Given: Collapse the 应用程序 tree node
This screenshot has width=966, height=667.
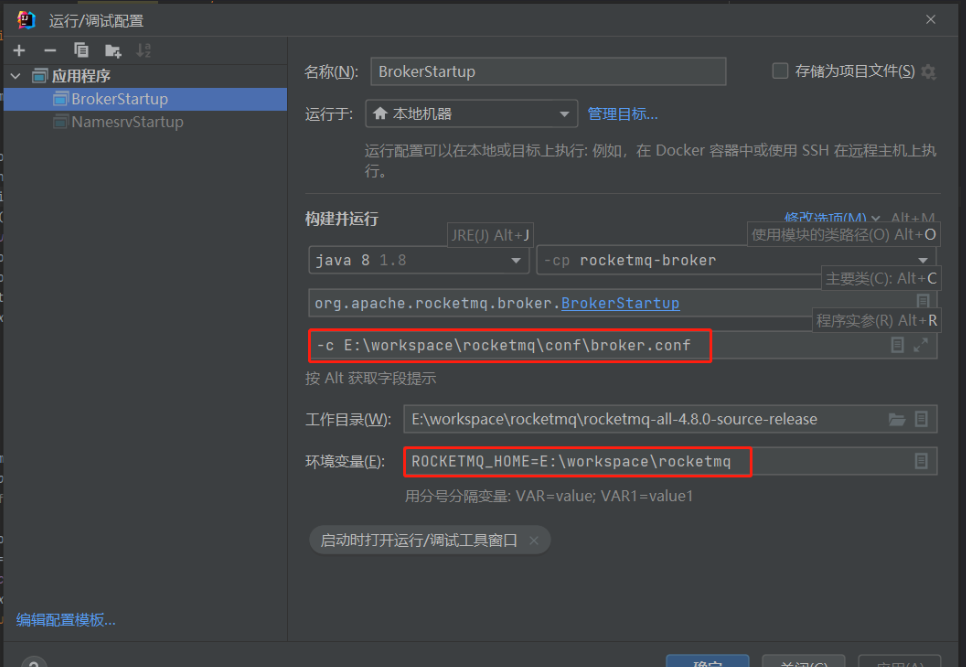Looking at the screenshot, I should [x=16, y=76].
